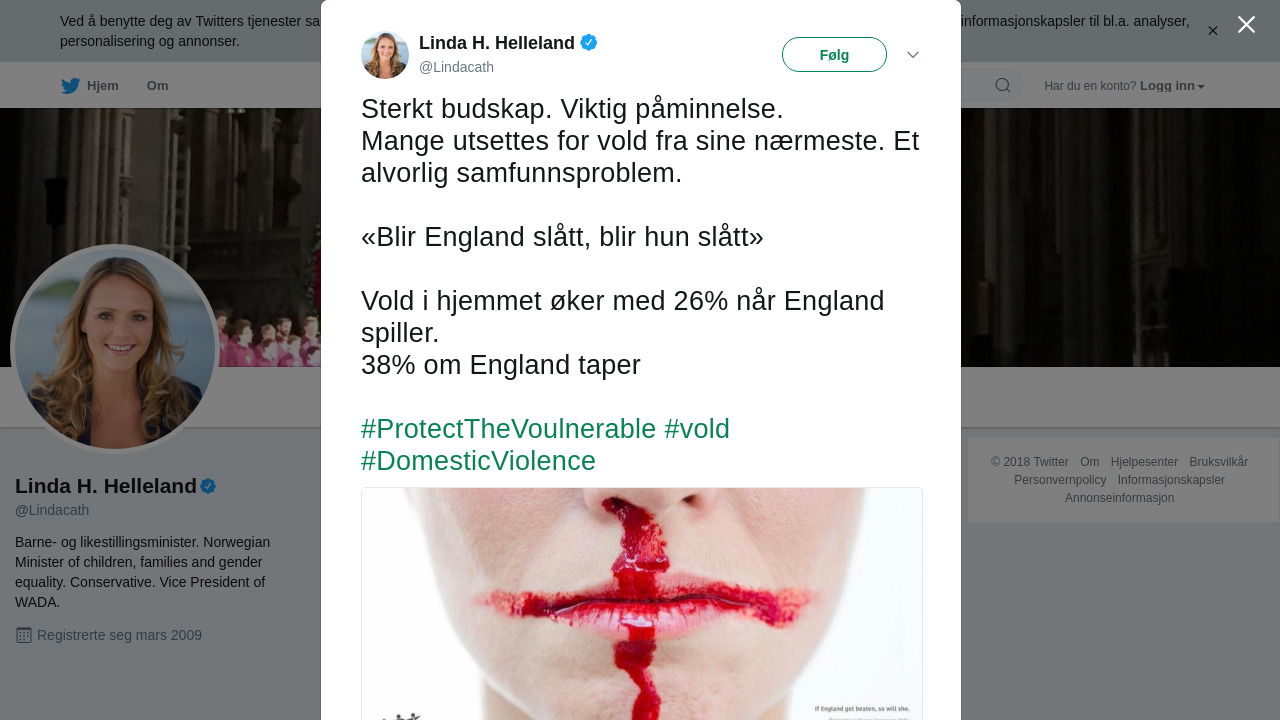1280x720 pixels.
Task: Open Linda's small avatar in tweet
Action: point(385,55)
